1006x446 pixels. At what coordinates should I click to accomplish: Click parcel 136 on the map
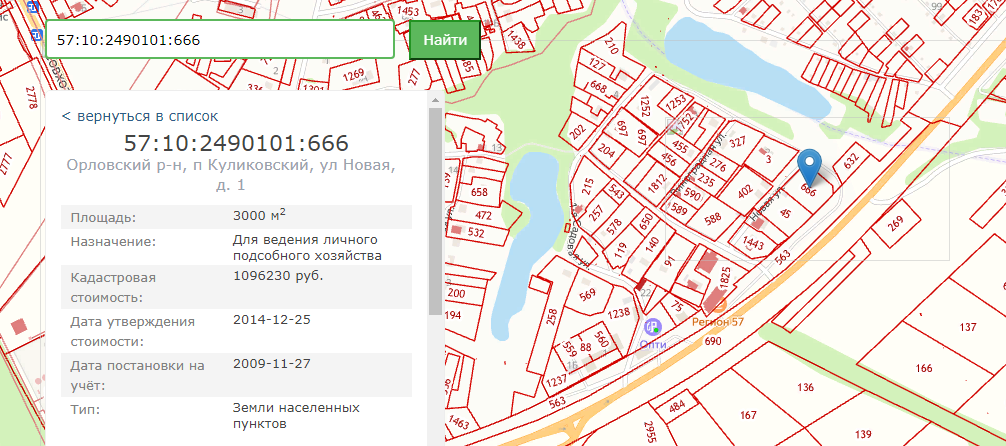[x=805, y=387]
